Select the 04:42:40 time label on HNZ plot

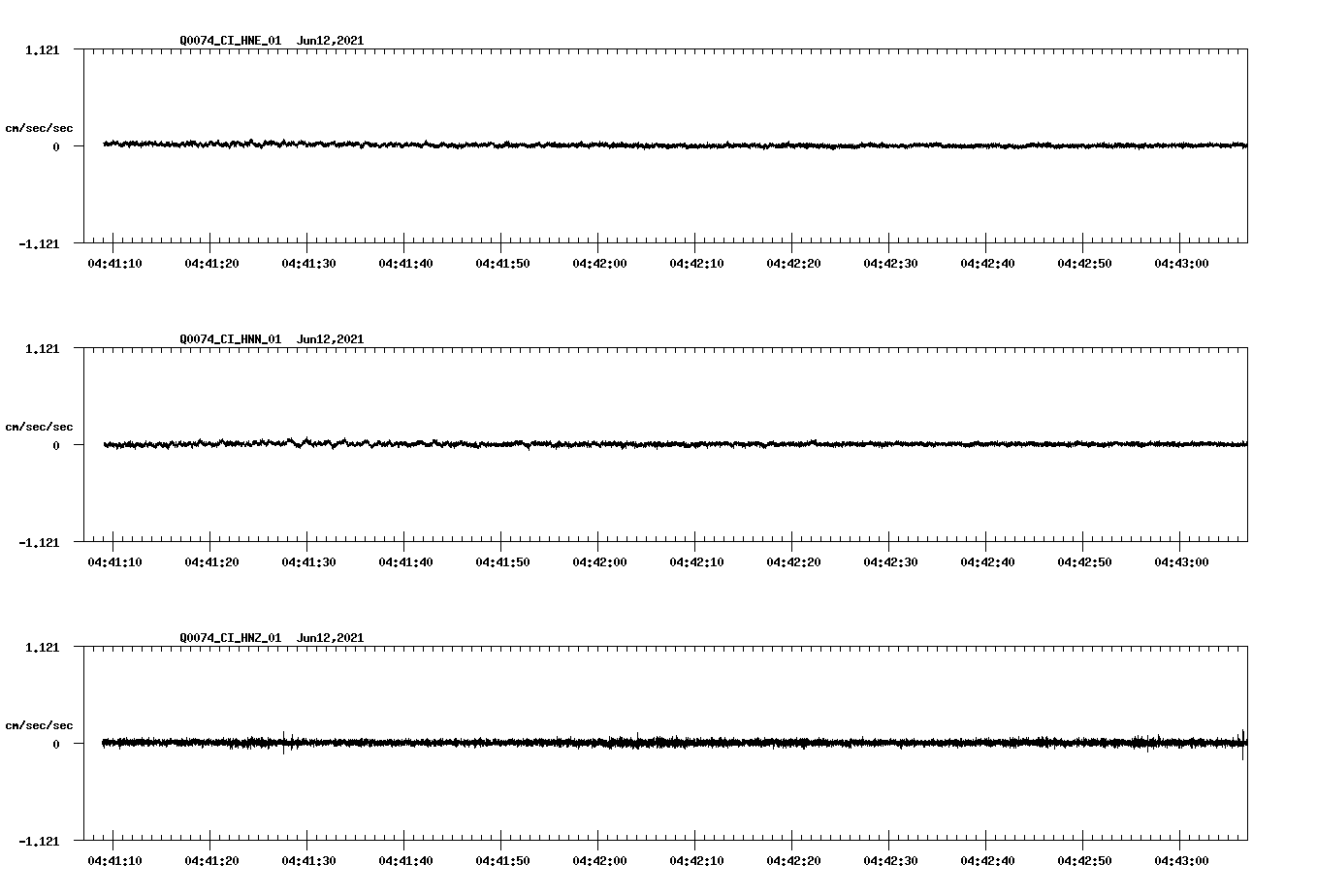(x=987, y=861)
